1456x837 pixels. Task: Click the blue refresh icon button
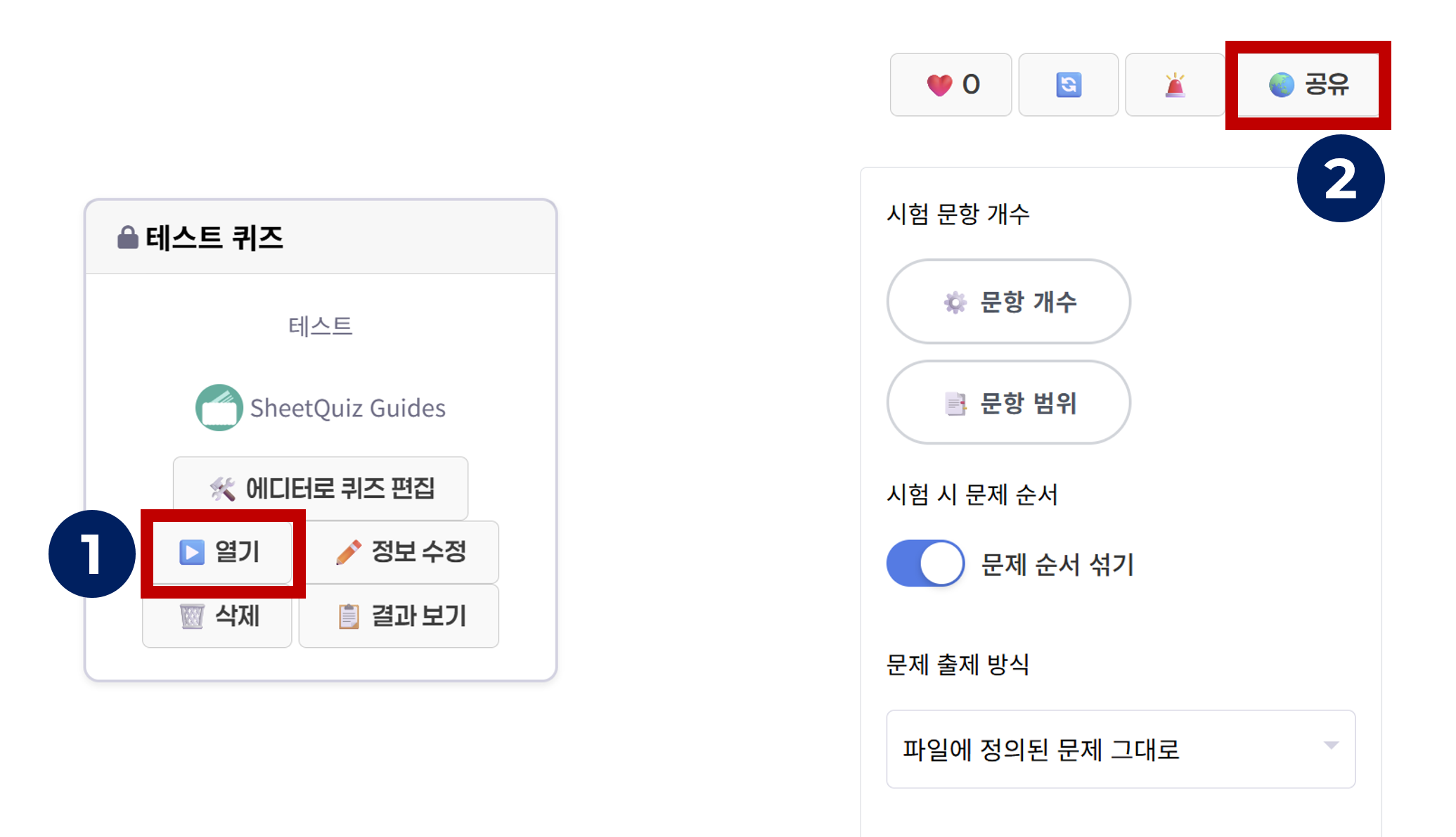(1068, 85)
